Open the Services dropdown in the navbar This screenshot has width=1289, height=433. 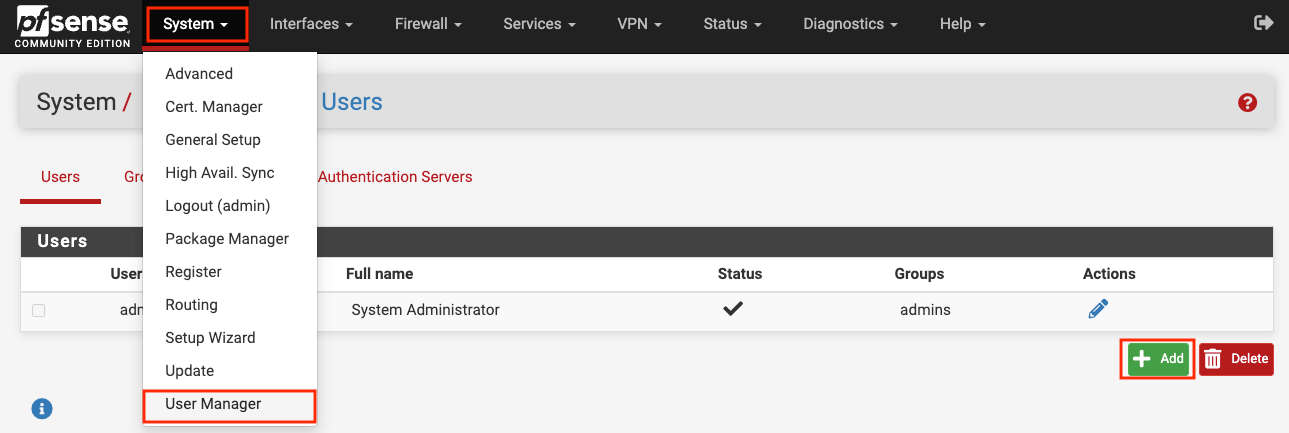[539, 24]
